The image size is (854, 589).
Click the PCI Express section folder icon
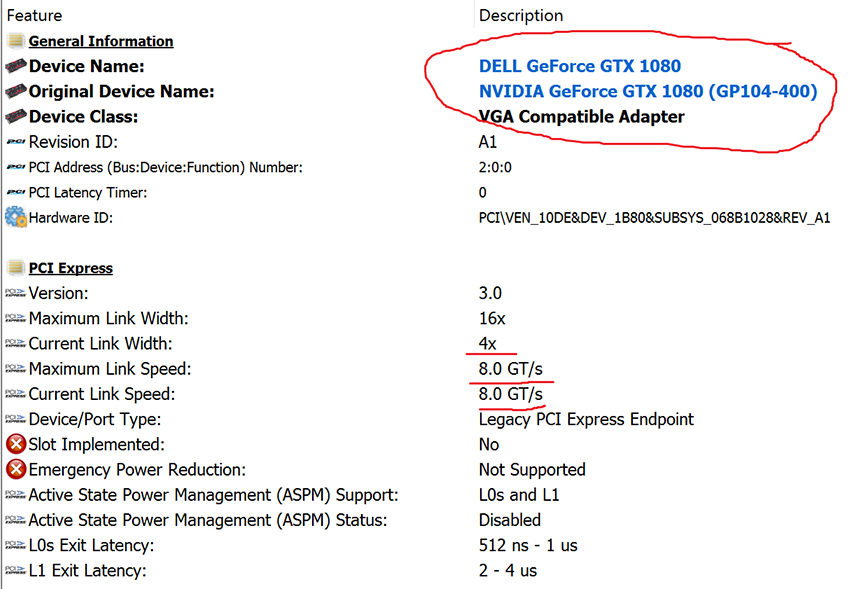click(15, 268)
